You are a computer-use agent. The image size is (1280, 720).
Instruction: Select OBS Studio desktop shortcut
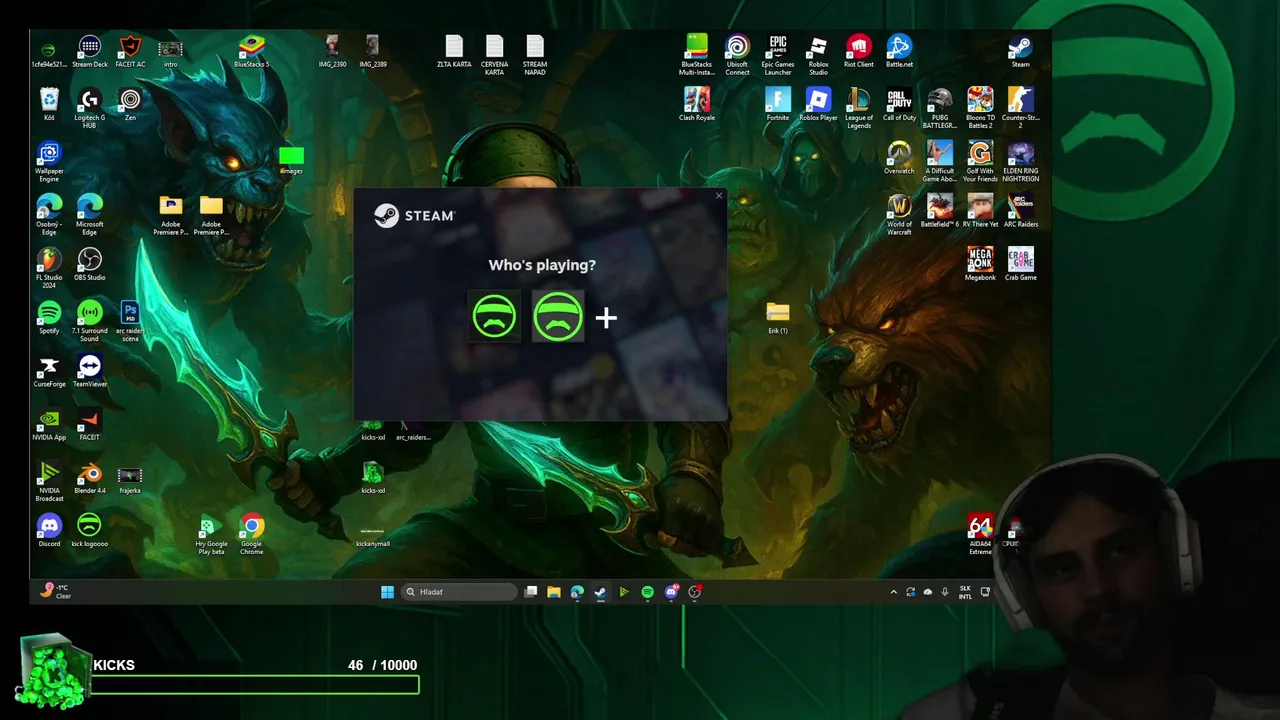pyautogui.click(x=90, y=264)
